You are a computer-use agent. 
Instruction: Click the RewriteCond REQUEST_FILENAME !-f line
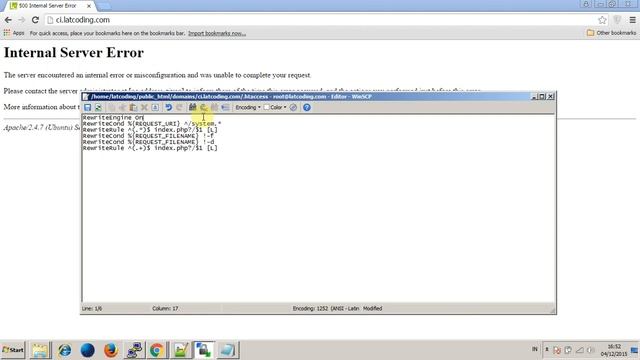click(148, 136)
